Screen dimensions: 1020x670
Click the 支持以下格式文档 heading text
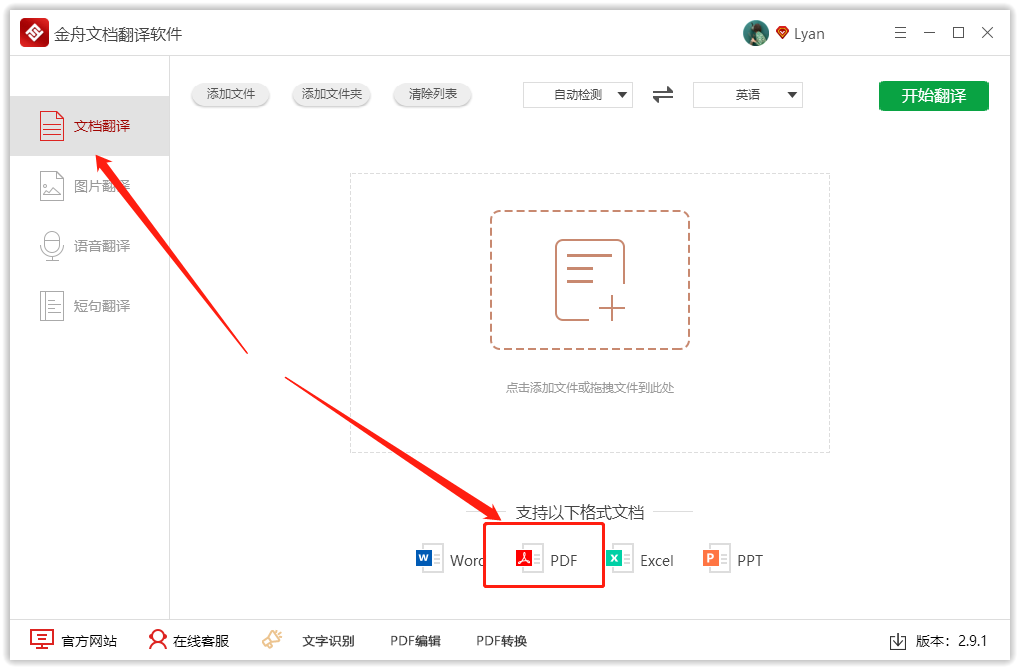(x=580, y=513)
